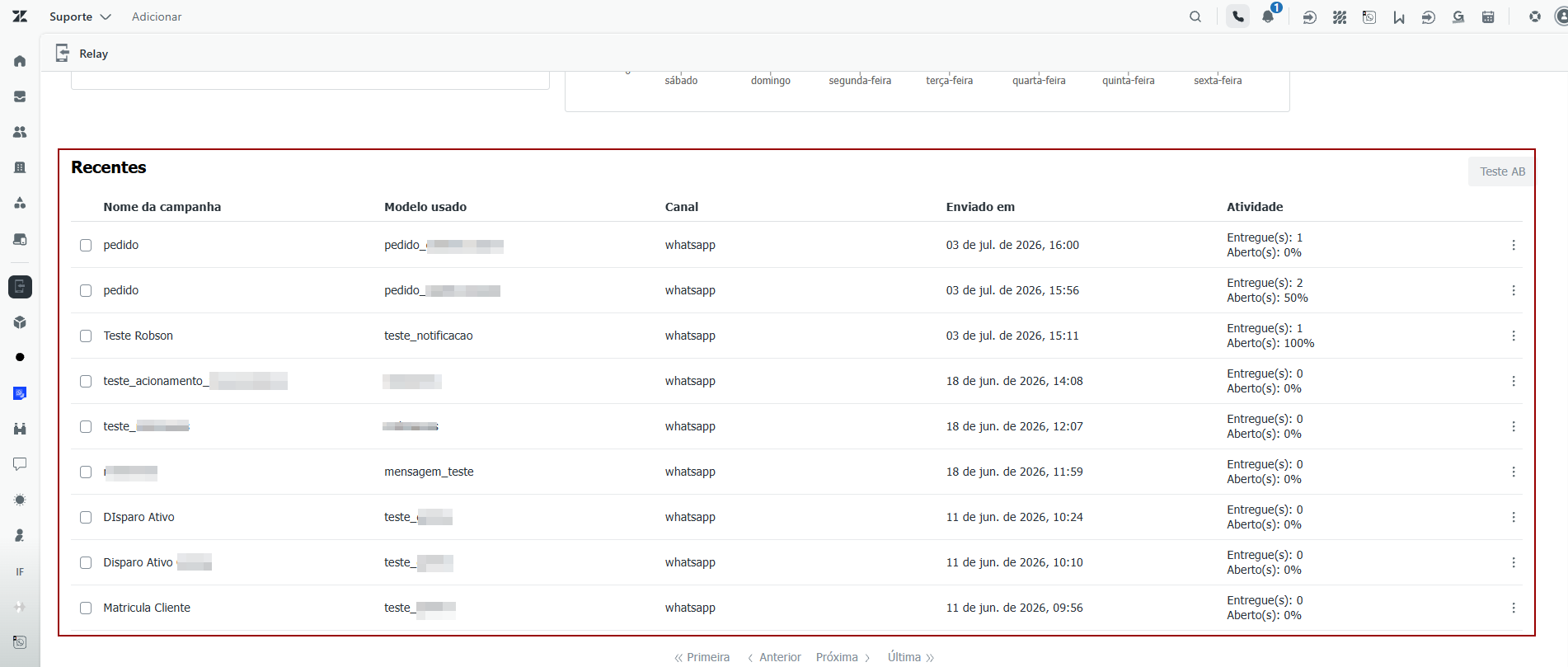Tick checkbox for campaign sent at 12:07
The width and height of the screenshot is (1568, 667).
click(x=86, y=426)
